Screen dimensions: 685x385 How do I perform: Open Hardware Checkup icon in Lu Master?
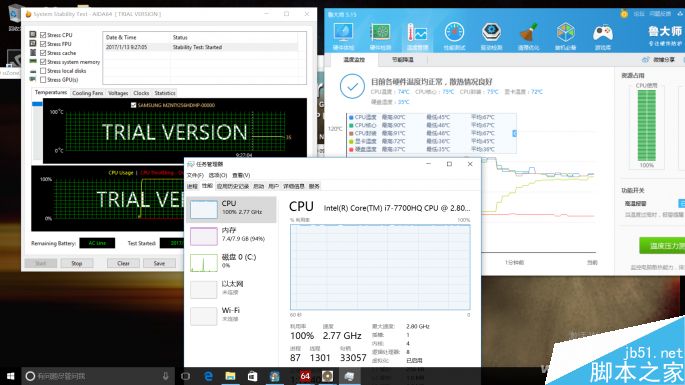tap(343, 33)
